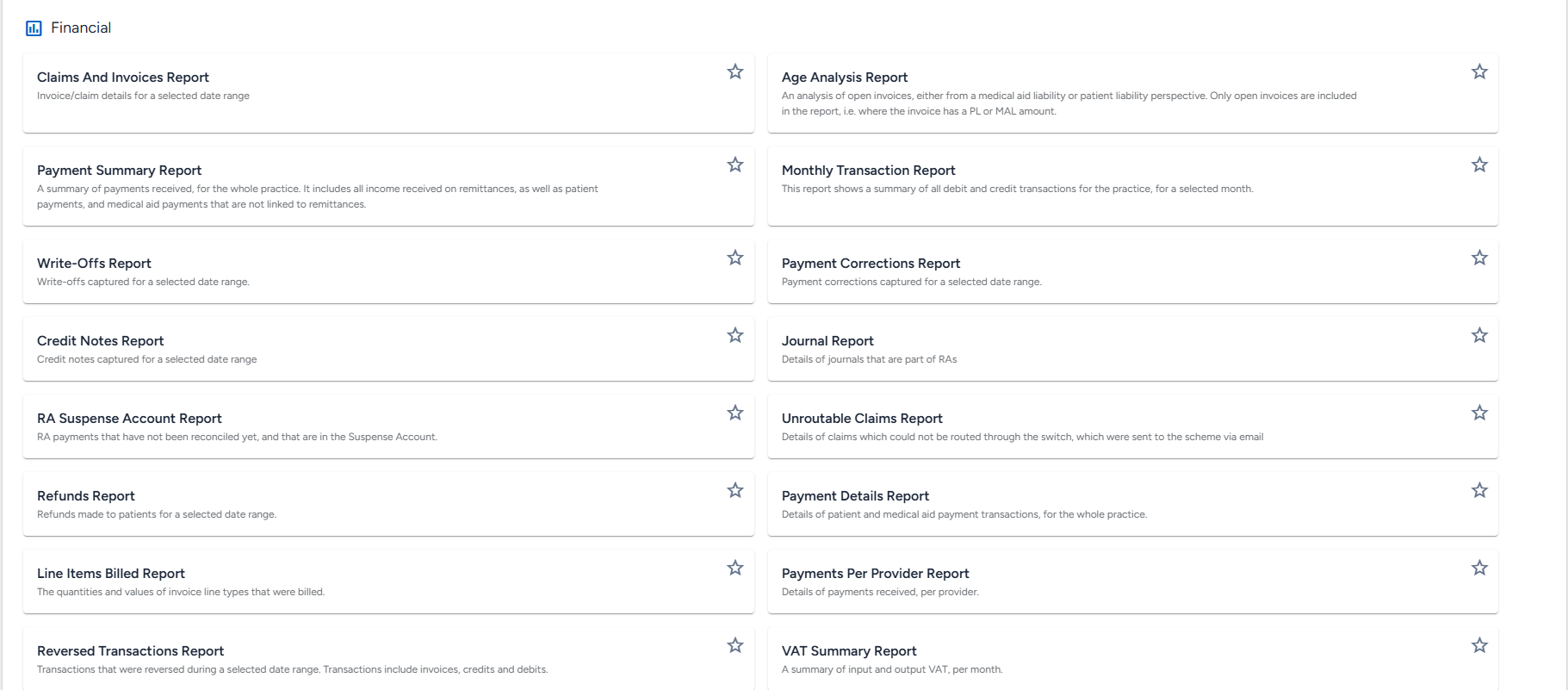
Task: Click the Financial section heading
Action: 81,28
